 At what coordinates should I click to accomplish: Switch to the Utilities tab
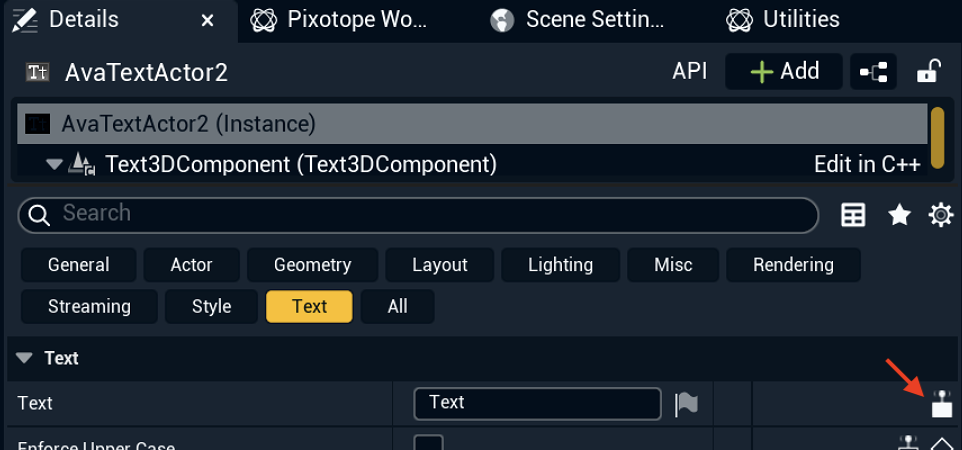(x=800, y=19)
